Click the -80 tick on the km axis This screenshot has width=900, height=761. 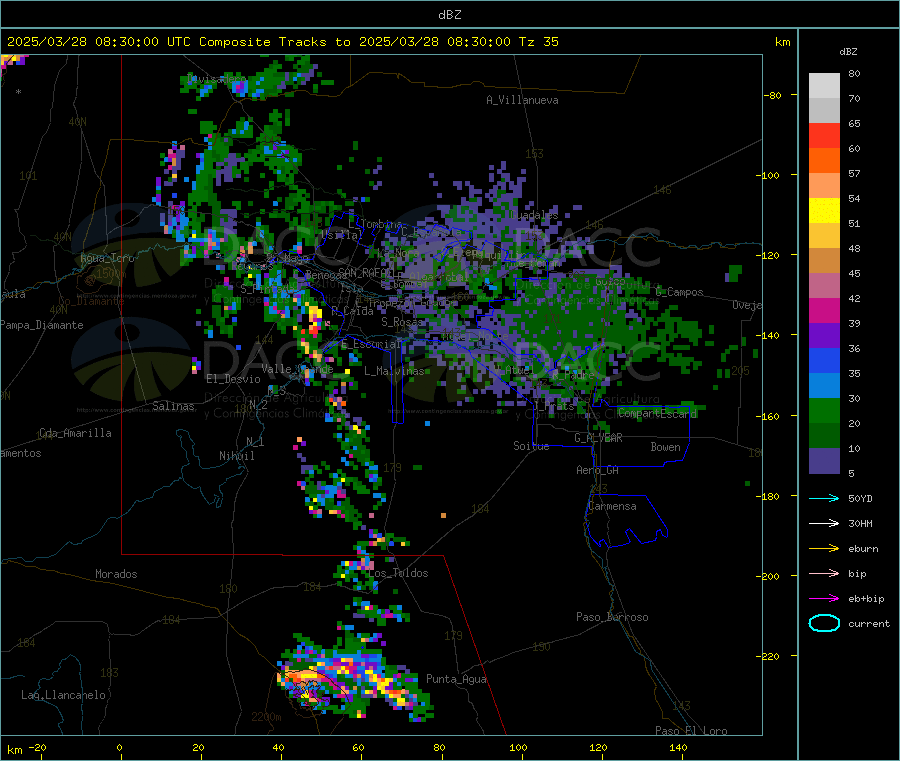point(772,95)
